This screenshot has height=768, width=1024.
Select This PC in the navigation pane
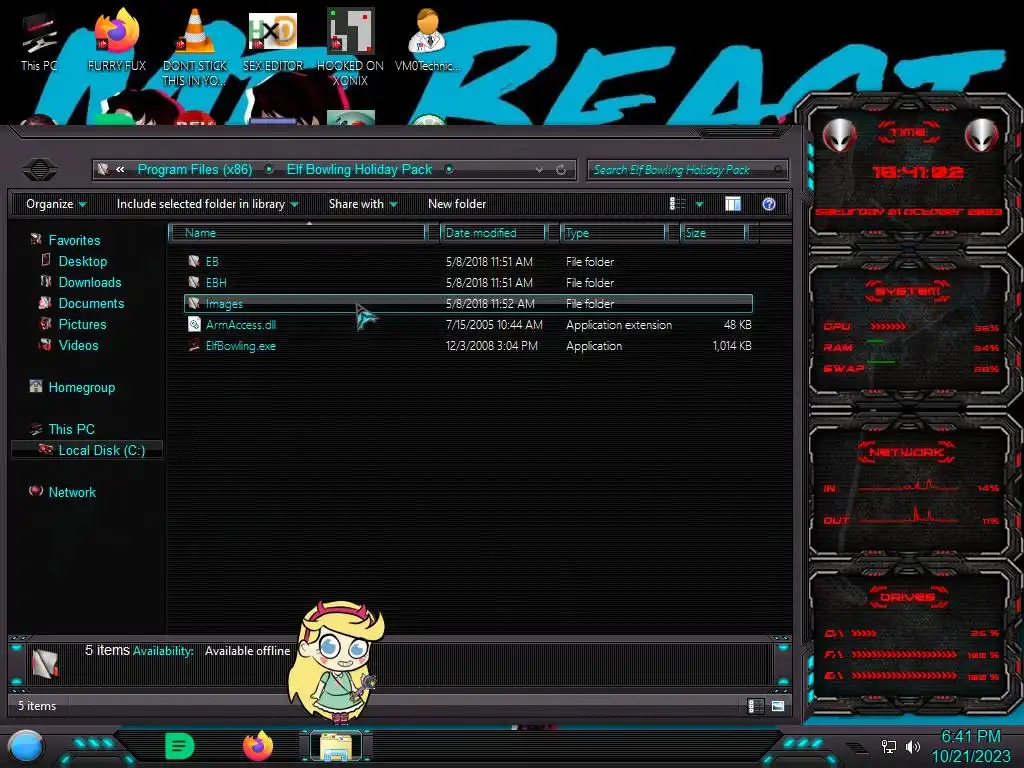(x=72, y=429)
